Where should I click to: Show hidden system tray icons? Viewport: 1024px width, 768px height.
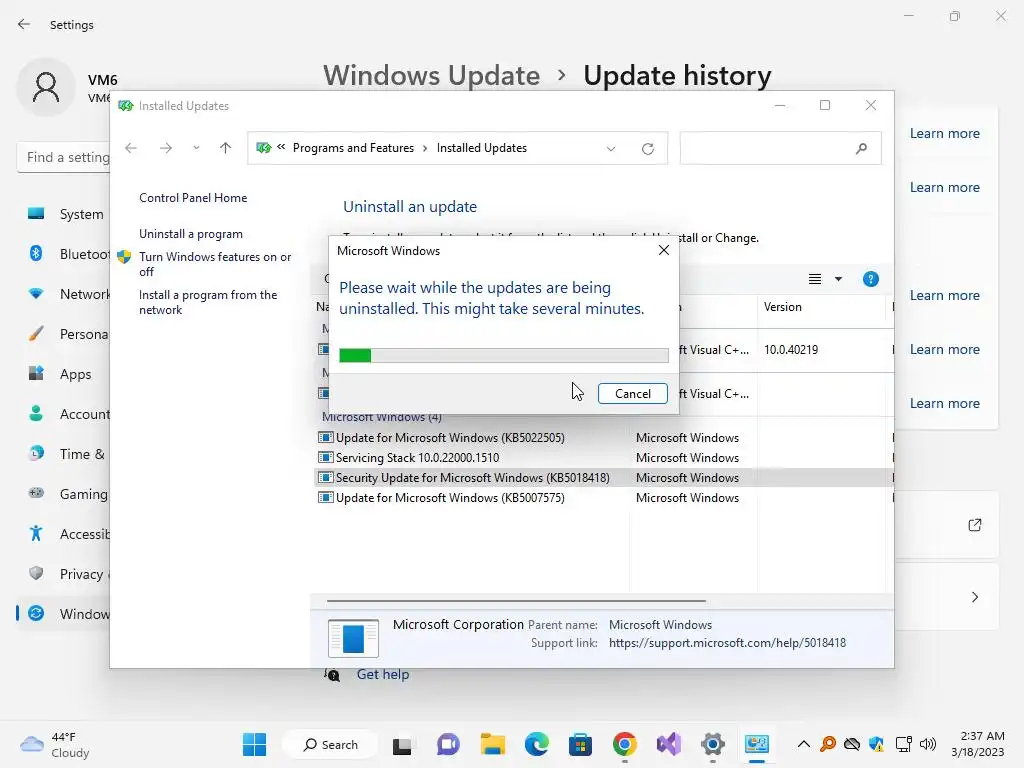pyautogui.click(x=804, y=744)
